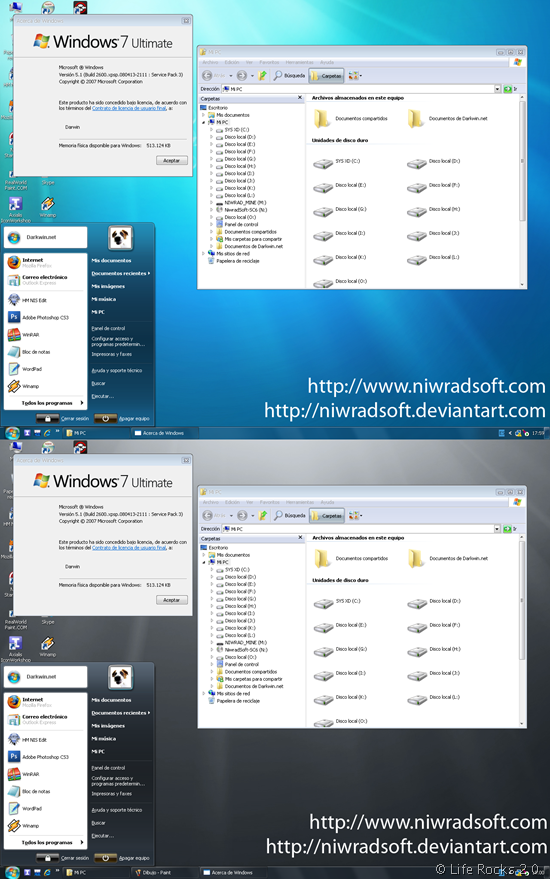Viewport: 550px width, 879px height.
Task: Open the license agreement link in the gray-theme dialog
Action: pos(130,548)
